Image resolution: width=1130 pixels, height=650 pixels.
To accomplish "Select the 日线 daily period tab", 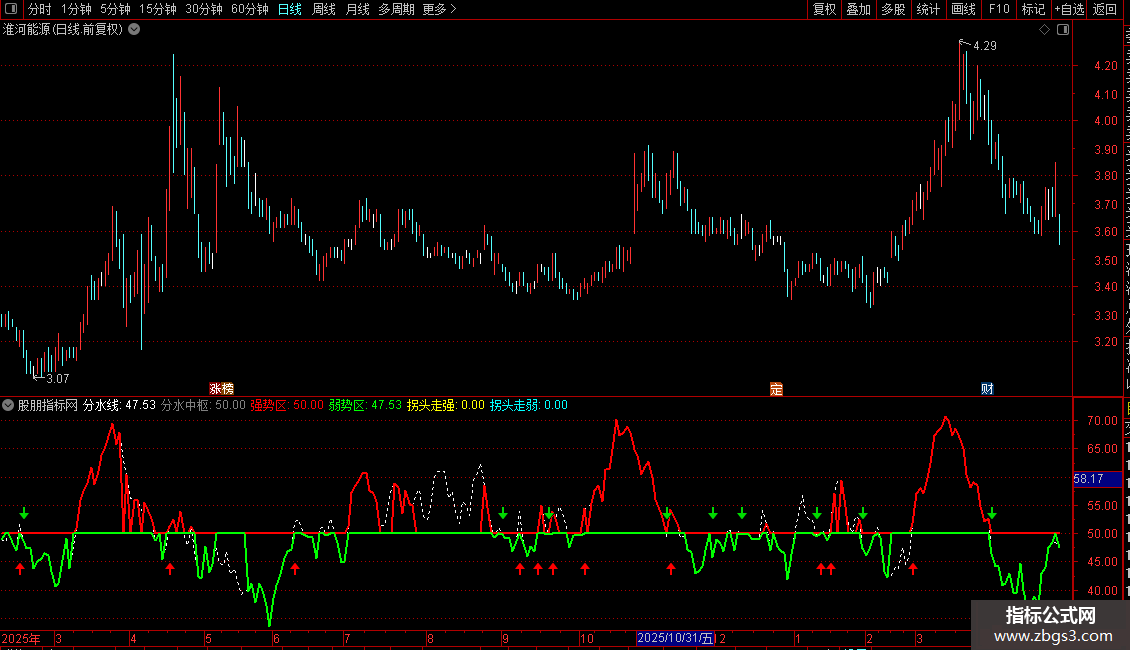I will 290,9.
